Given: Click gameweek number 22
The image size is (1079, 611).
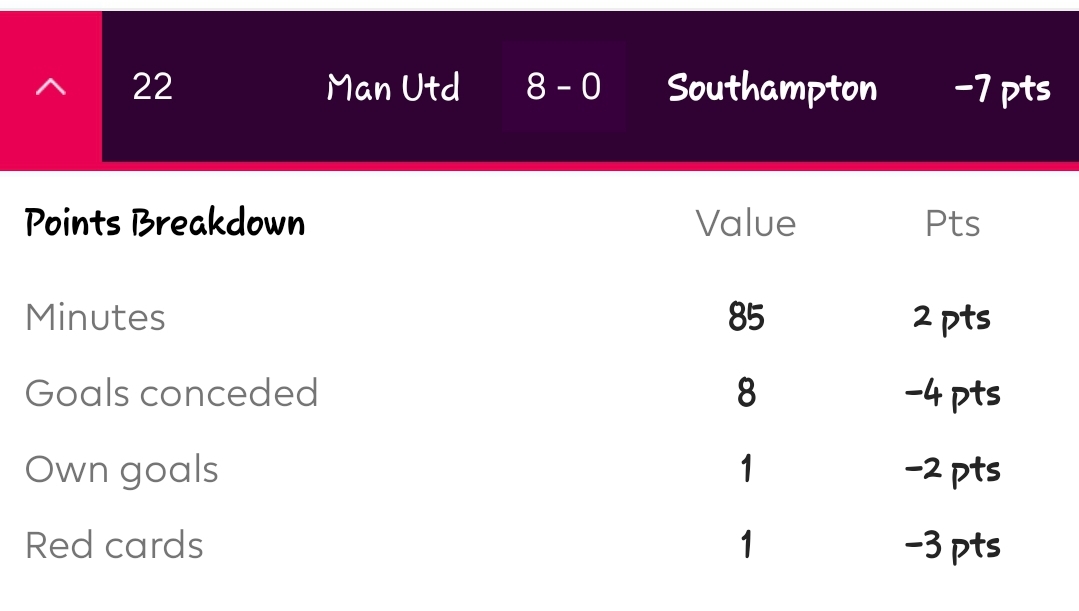Looking at the screenshot, I should pos(152,87).
